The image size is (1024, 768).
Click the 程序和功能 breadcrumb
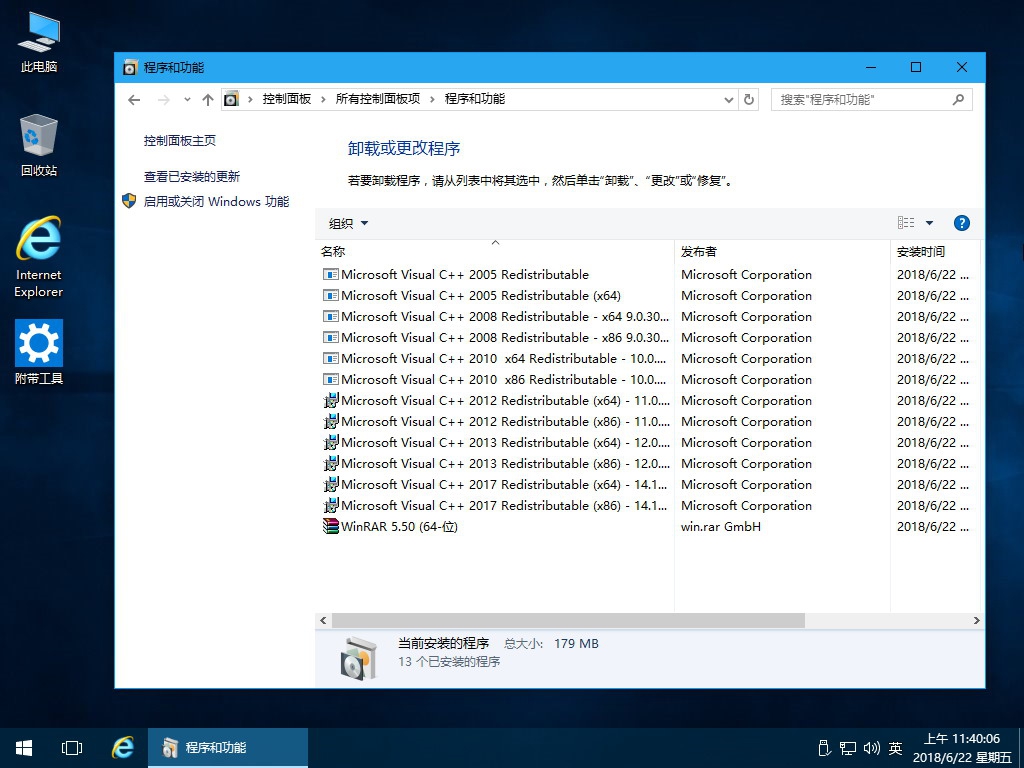(x=475, y=99)
